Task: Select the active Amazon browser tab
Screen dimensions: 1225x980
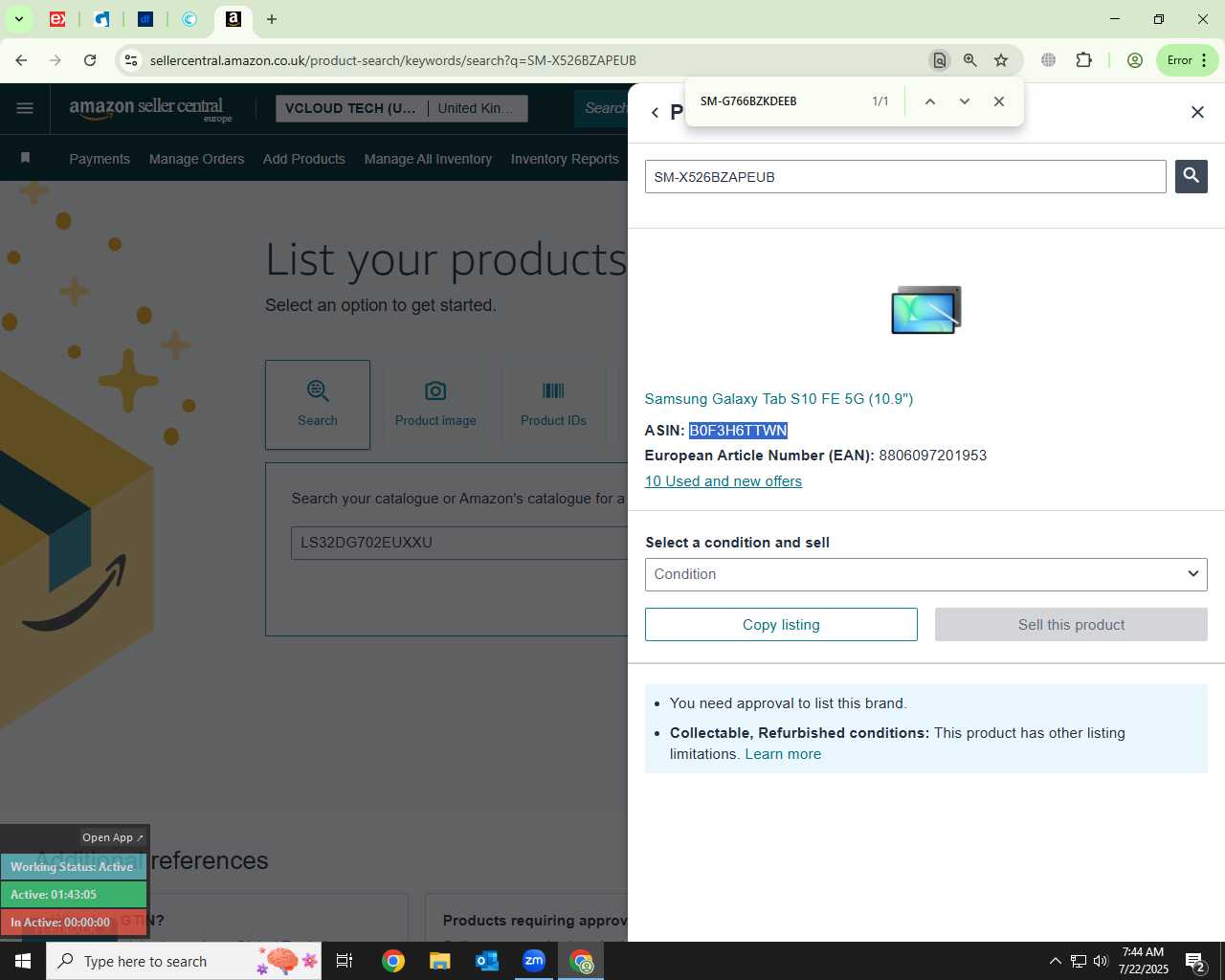Action: [x=234, y=19]
